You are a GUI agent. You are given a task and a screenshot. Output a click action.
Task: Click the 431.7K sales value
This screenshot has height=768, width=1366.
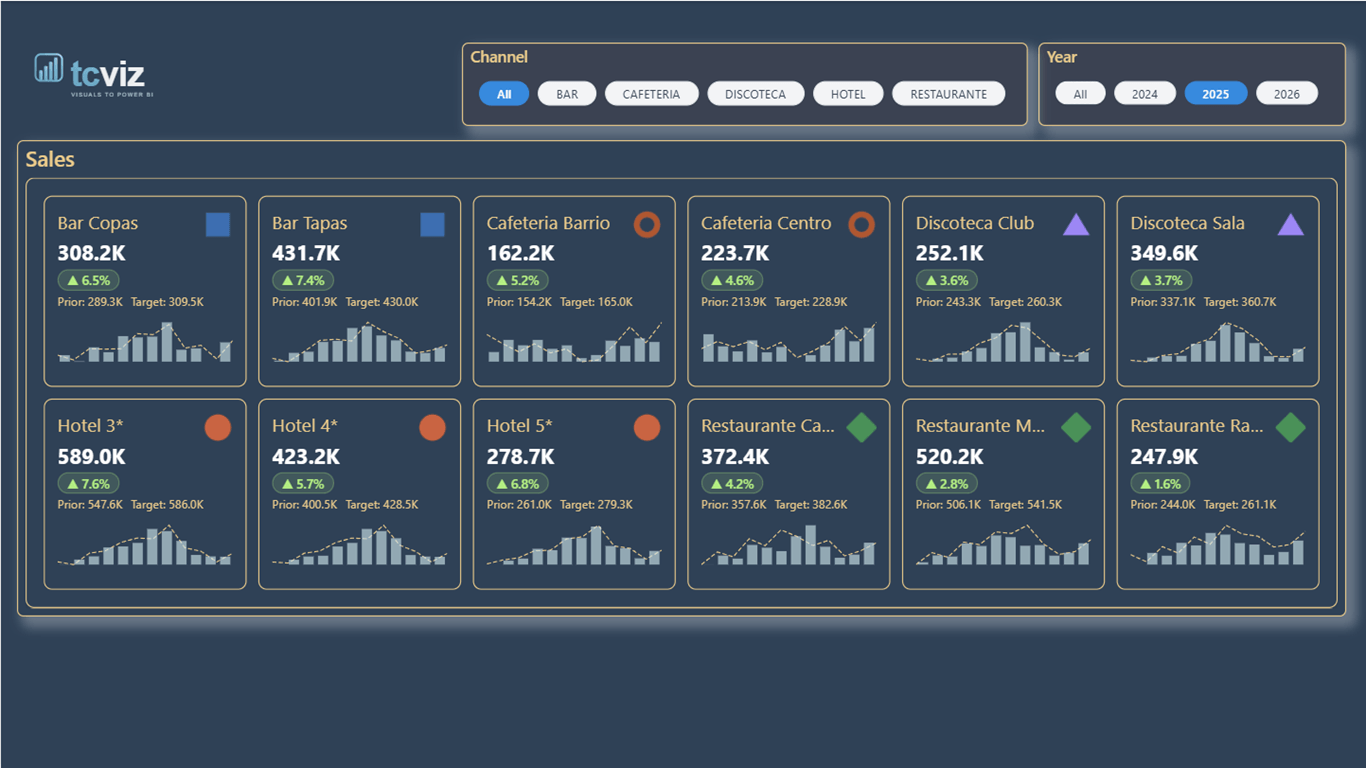pyautogui.click(x=306, y=254)
